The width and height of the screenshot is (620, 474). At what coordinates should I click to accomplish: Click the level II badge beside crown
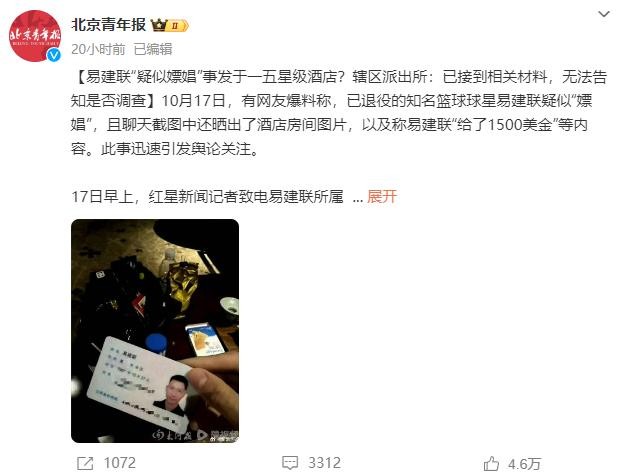(179, 26)
